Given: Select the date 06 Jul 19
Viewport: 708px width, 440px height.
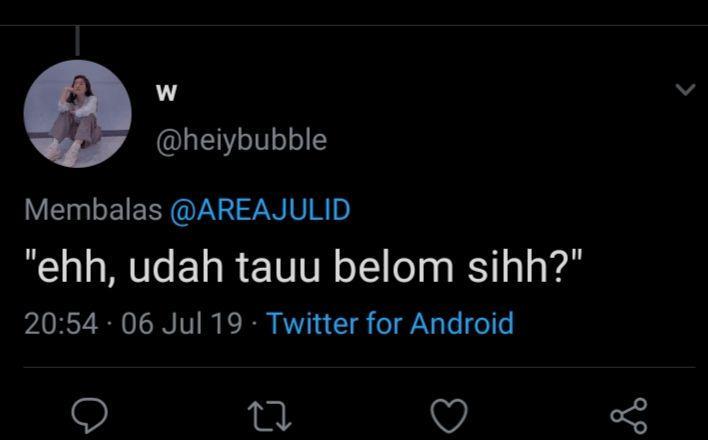Looking at the screenshot, I should click(x=182, y=324).
